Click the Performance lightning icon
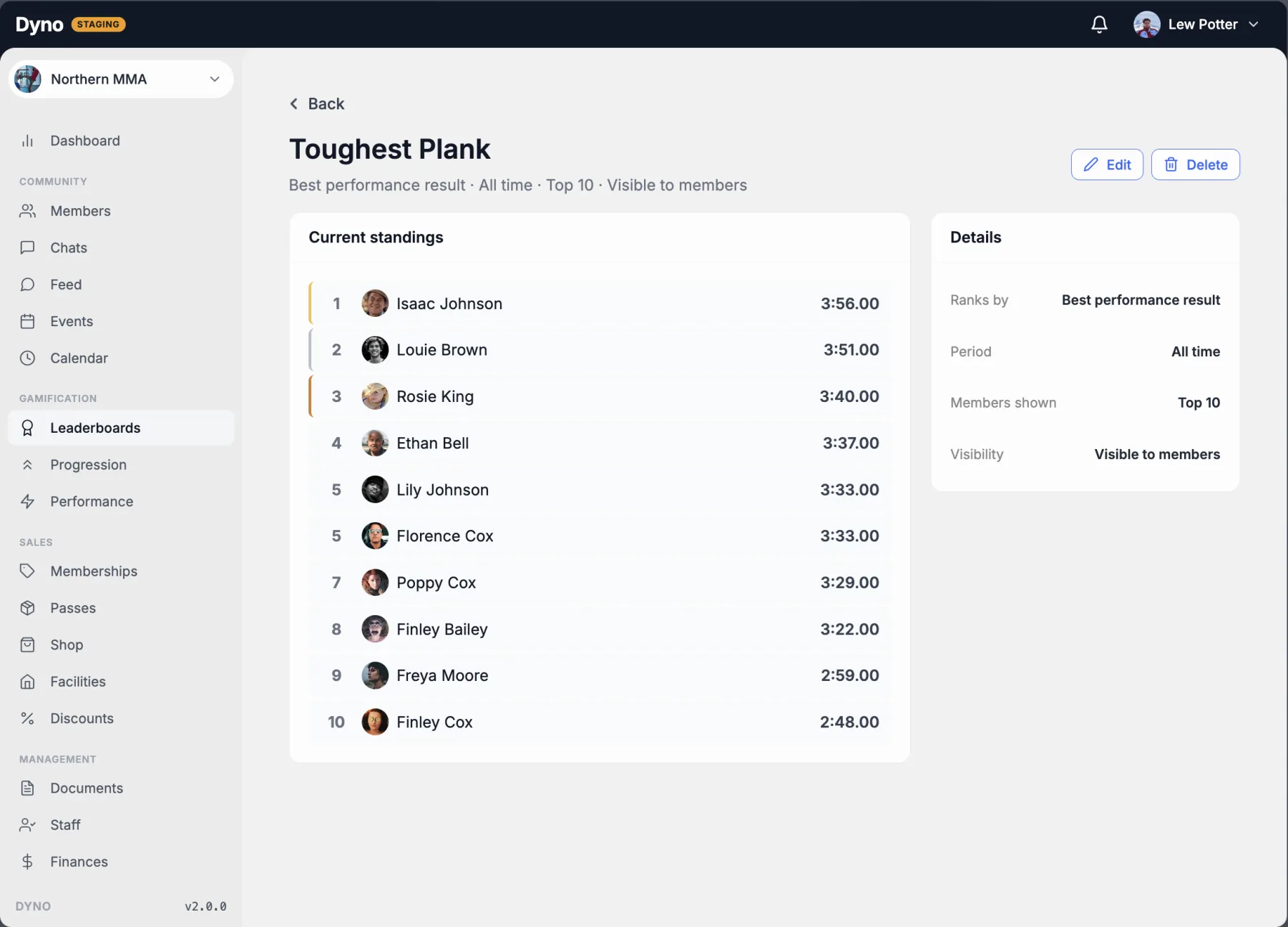Screen dimensions: 1288x927 pos(27,501)
